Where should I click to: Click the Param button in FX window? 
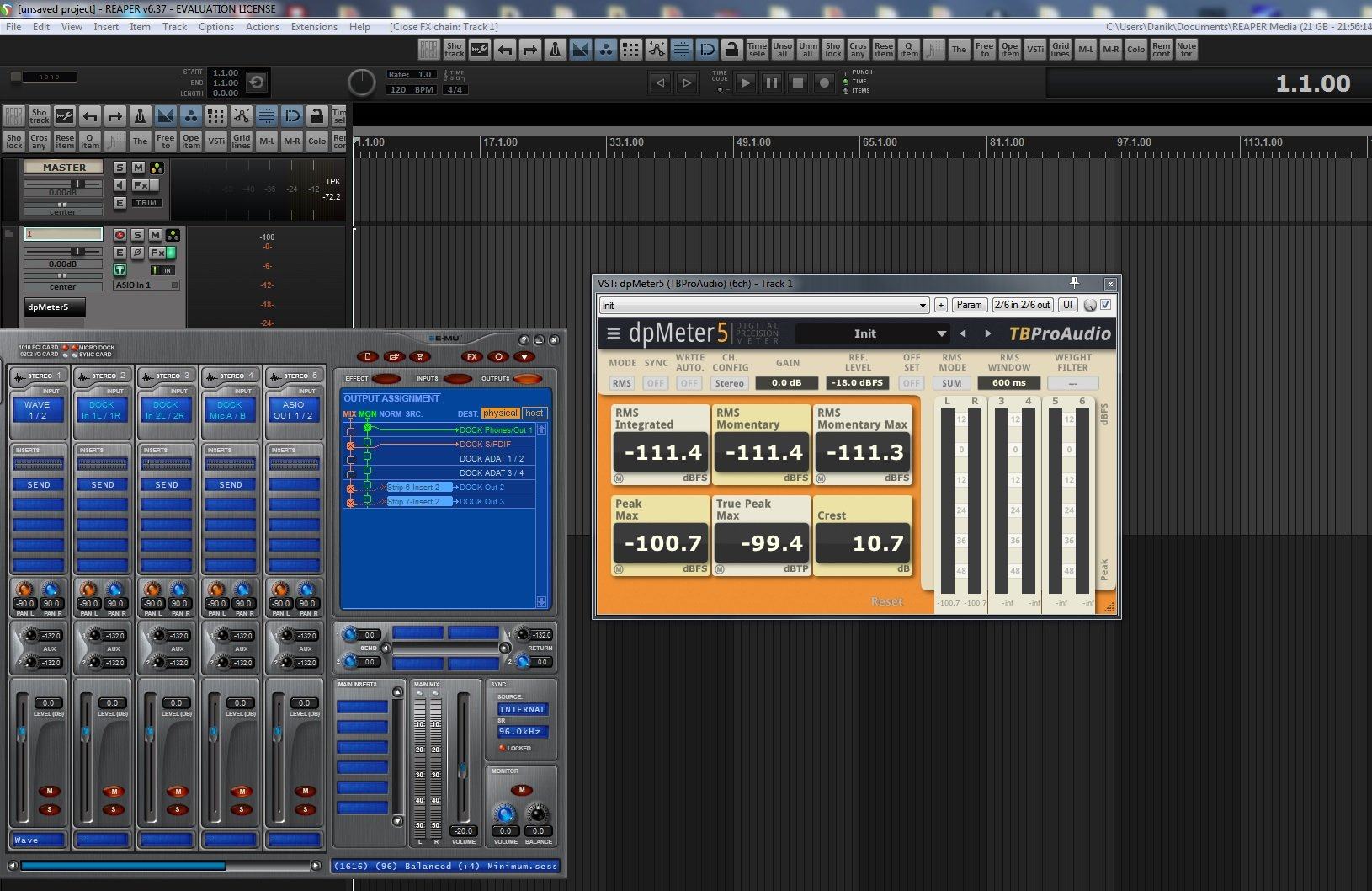(969, 305)
